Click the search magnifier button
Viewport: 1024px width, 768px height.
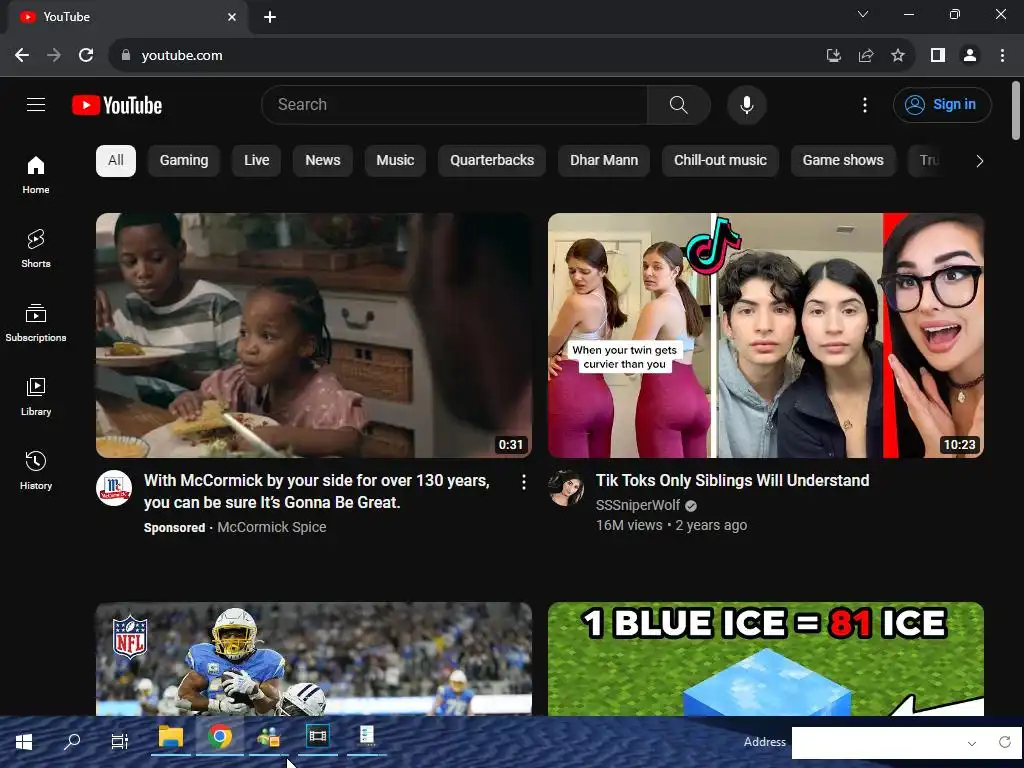click(679, 104)
